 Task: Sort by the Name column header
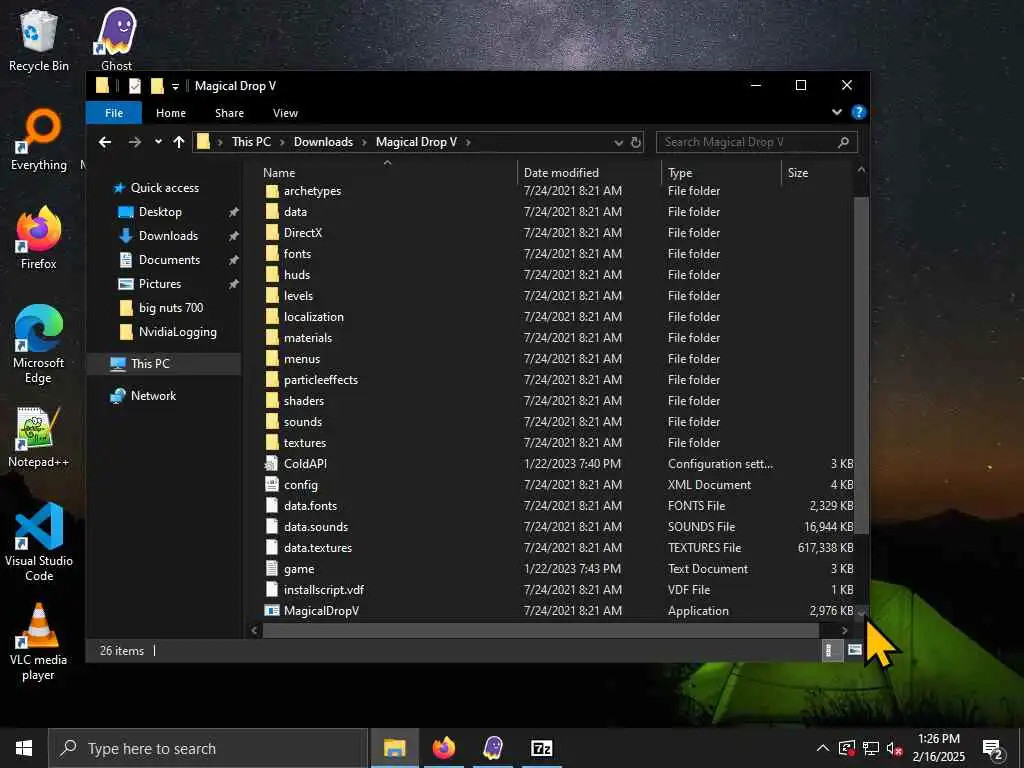[388, 172]
